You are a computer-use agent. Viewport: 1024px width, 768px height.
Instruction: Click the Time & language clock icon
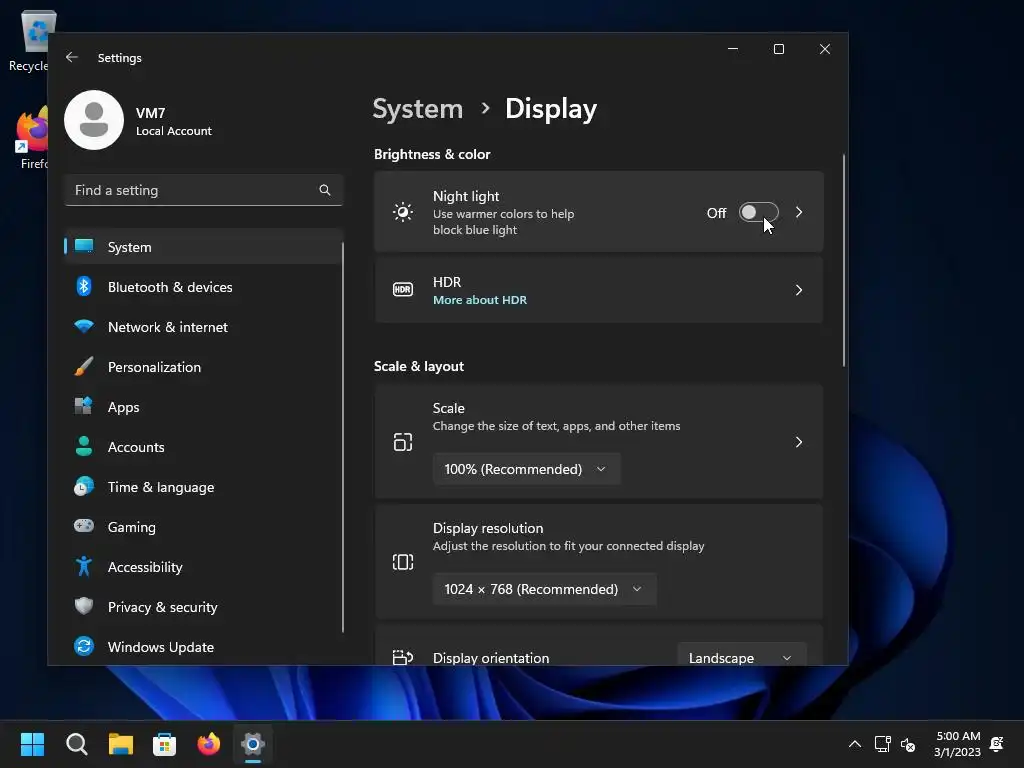[x=84, y=487]
